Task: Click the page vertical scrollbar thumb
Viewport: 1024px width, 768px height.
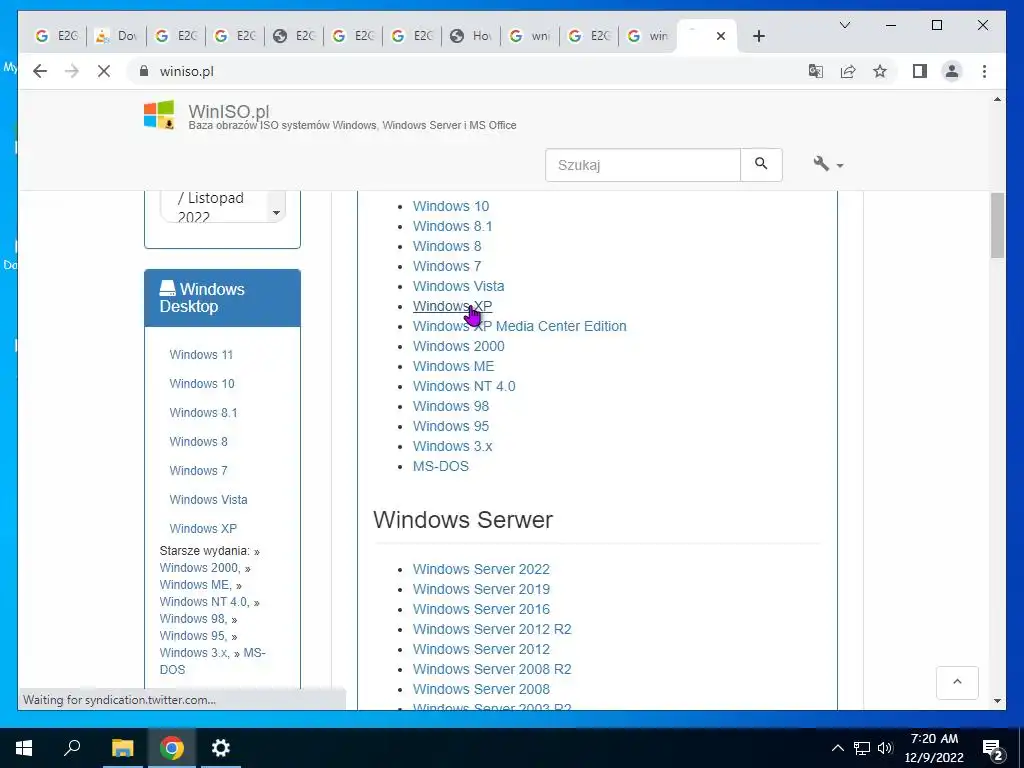Action: pos(997,226)
